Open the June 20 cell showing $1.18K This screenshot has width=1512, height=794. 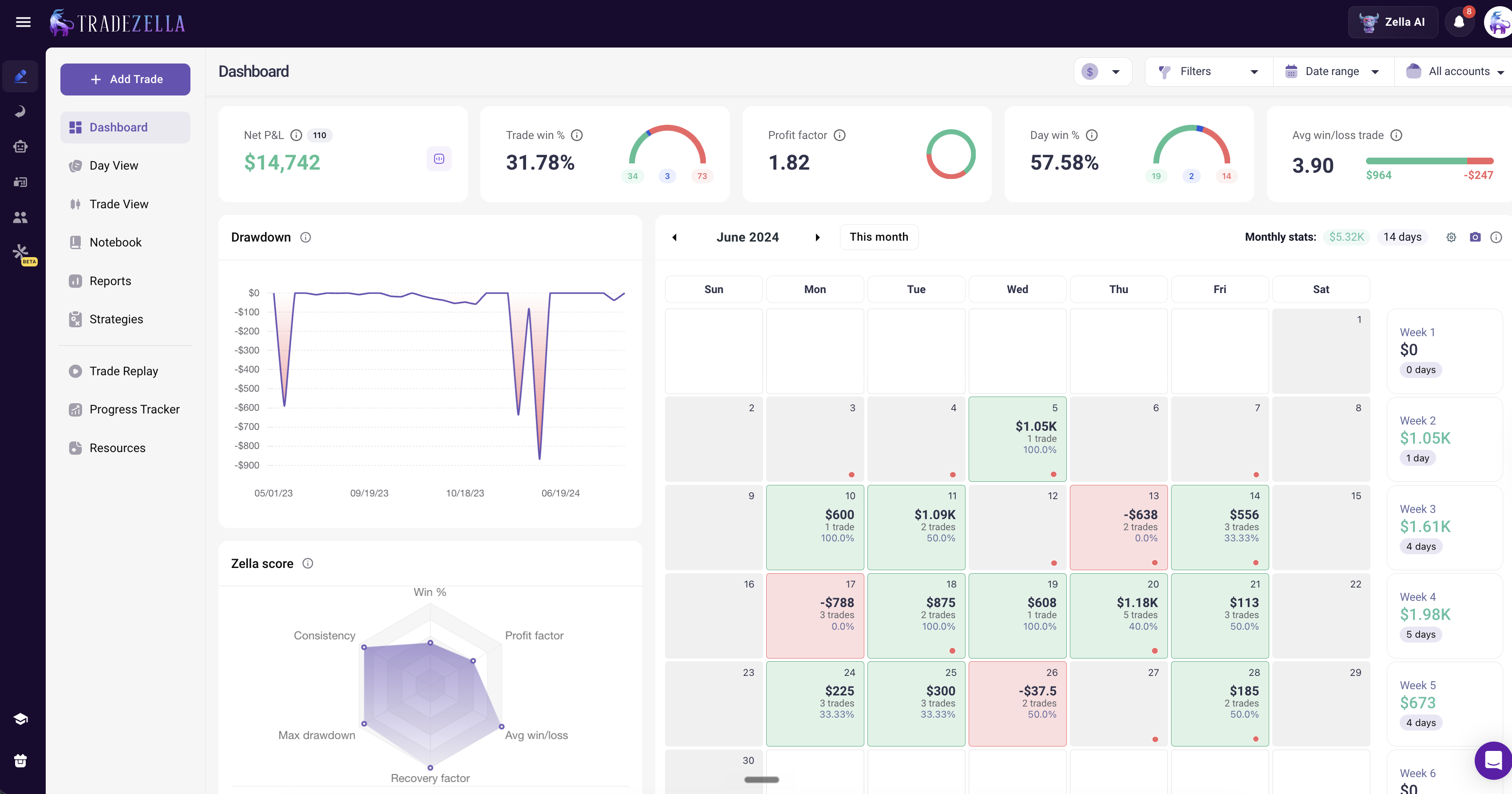(1118, 615)
